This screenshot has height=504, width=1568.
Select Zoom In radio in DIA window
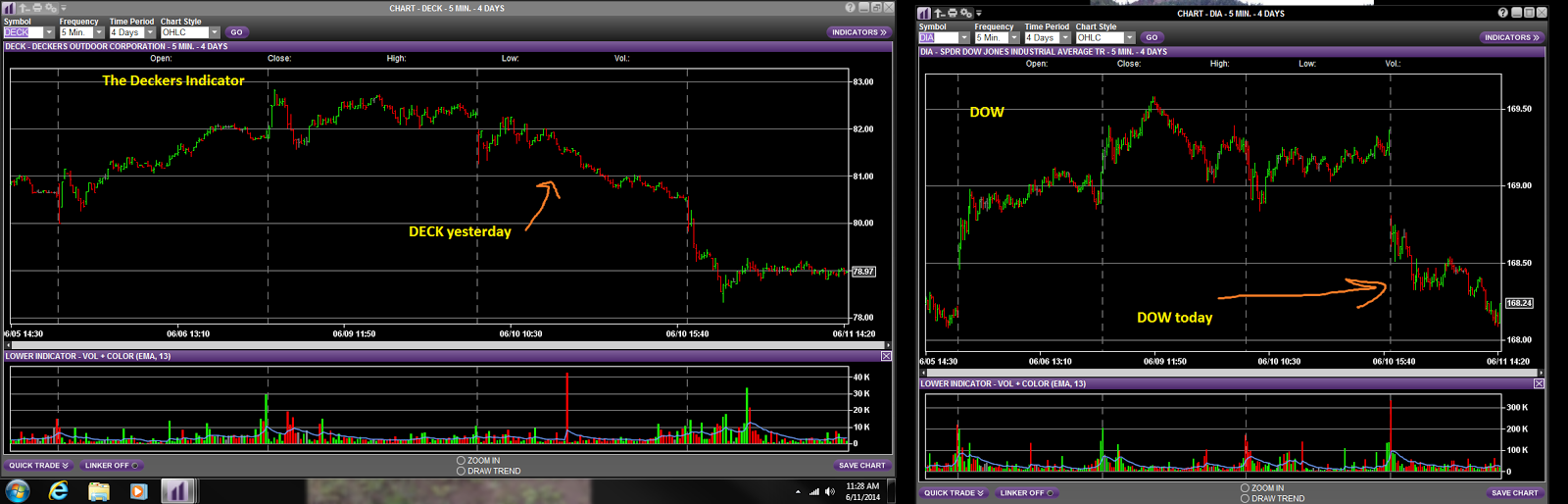1245,488
